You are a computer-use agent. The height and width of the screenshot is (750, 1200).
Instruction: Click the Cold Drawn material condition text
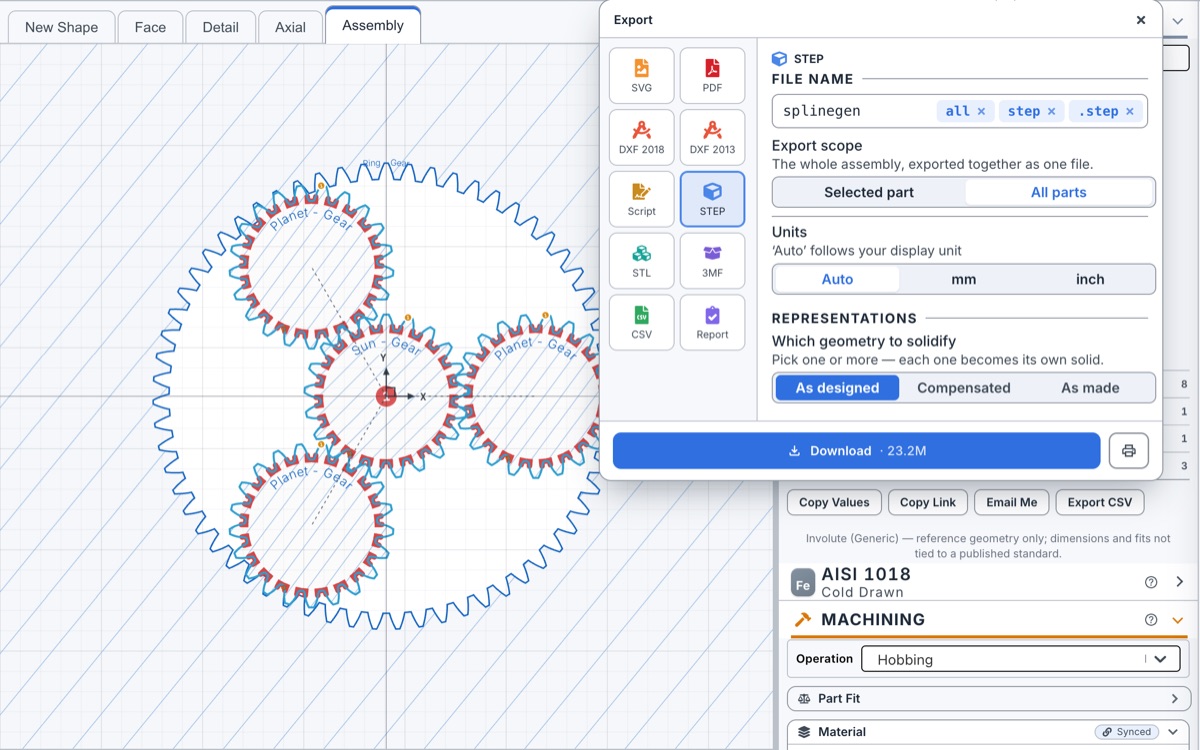coord(862,592)
